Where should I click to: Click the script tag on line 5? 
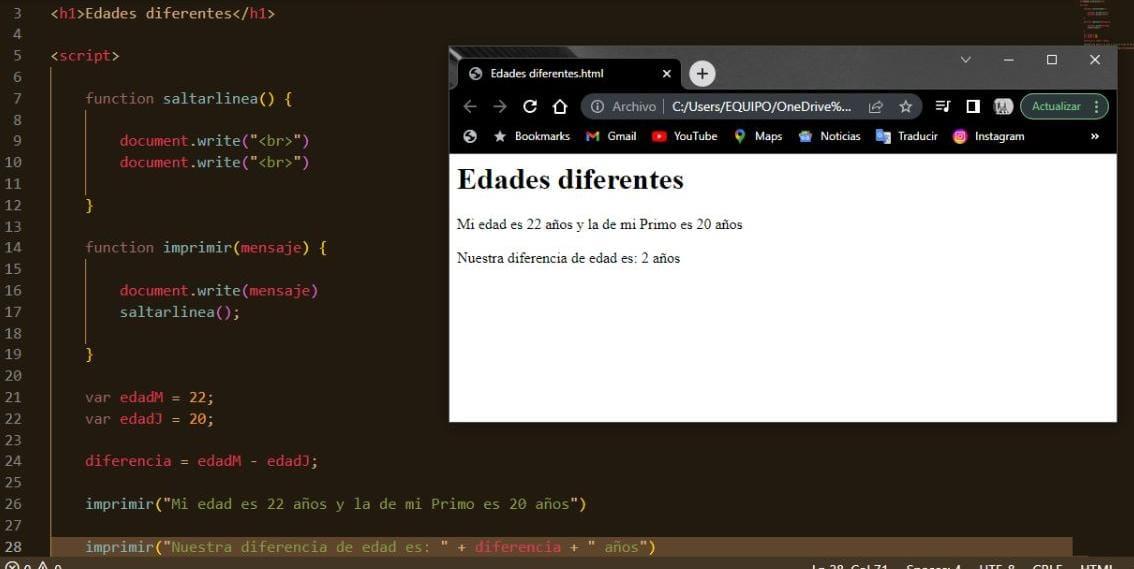(85, 56)
